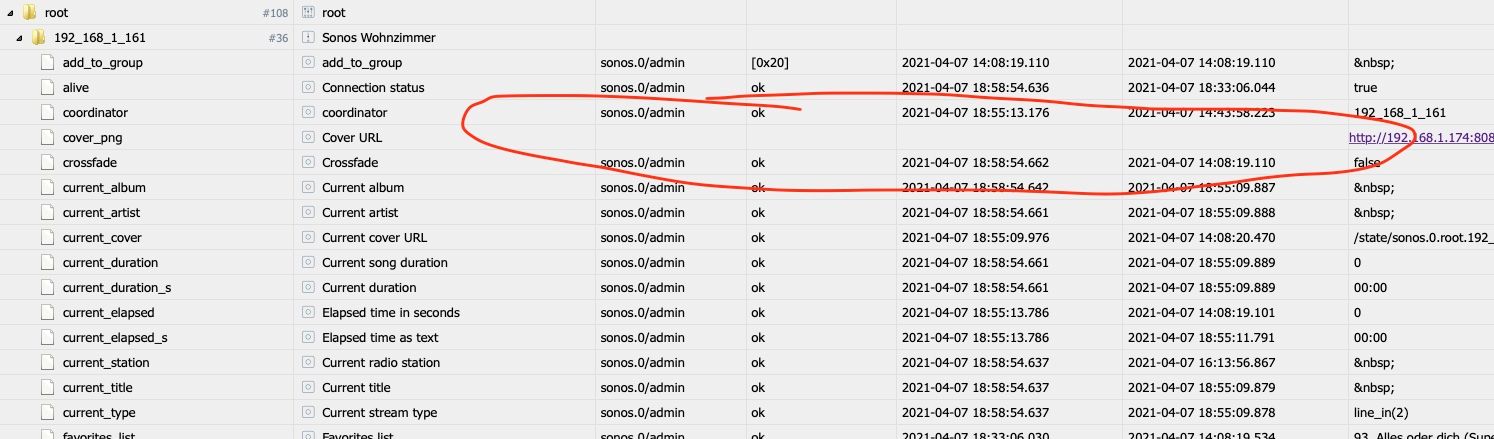Click the file icon beside cover_png
Viewport: 1494px width, 439px height.
pos(48,137)
